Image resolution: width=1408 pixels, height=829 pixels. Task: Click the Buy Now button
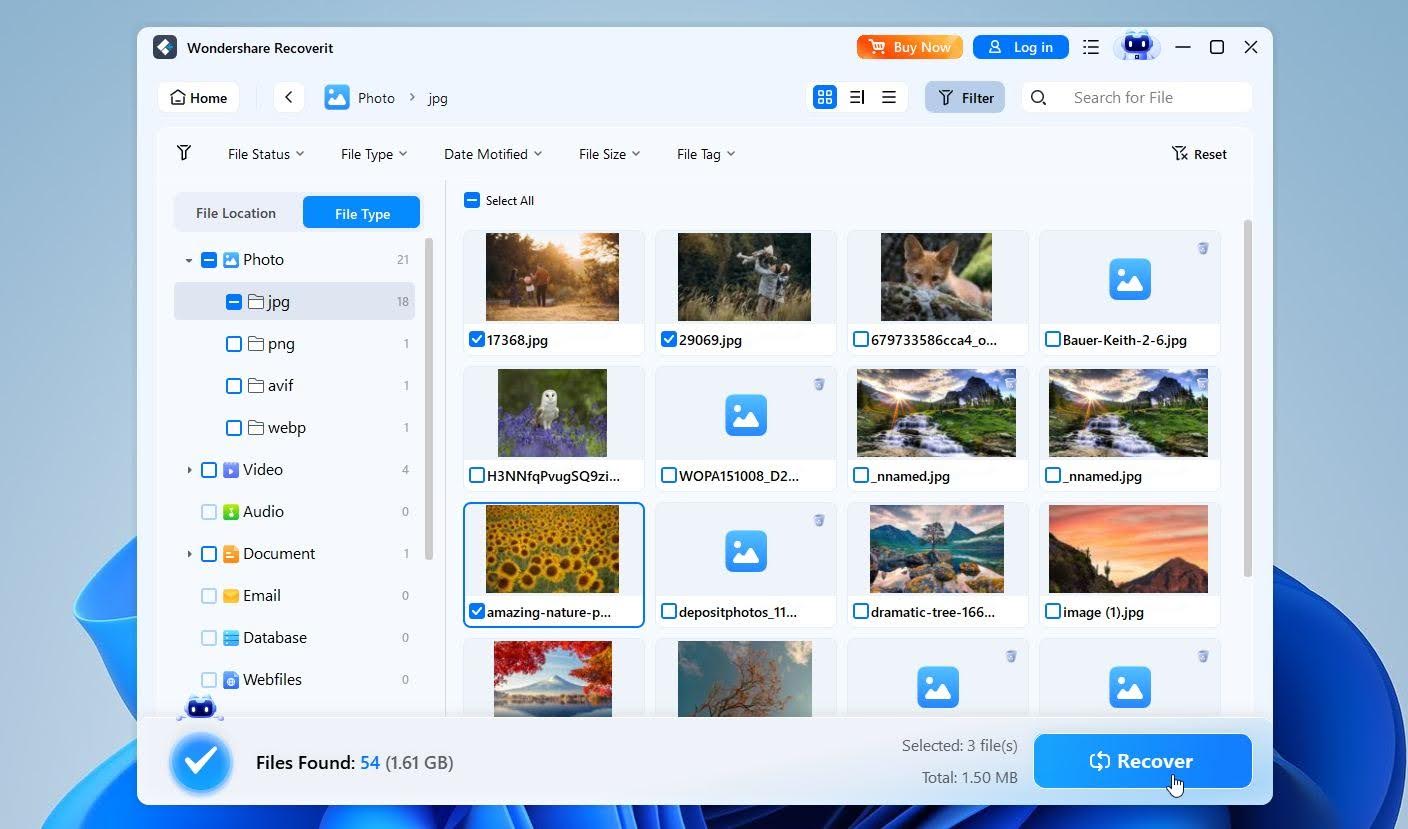[x=909, y=47]
